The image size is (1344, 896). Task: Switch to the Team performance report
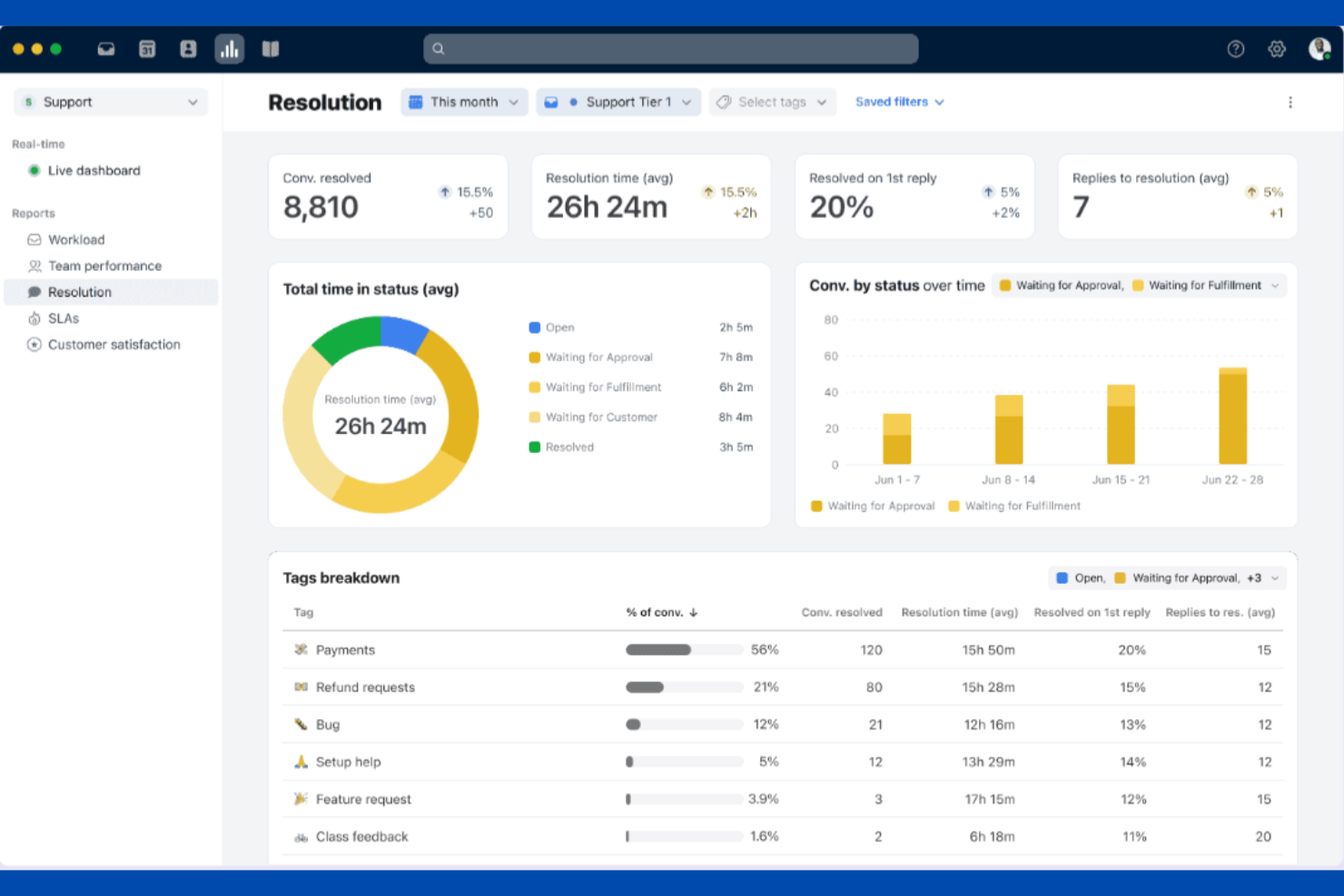point(104,266)
